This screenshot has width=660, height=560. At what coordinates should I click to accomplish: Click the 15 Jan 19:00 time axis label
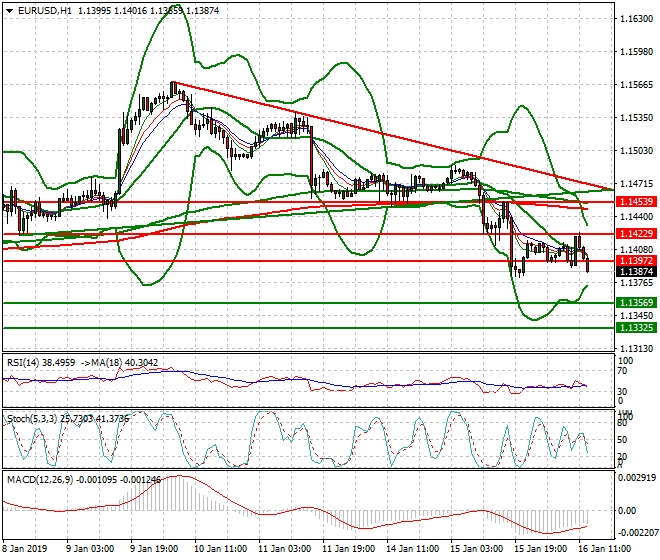tap(540, 549)
